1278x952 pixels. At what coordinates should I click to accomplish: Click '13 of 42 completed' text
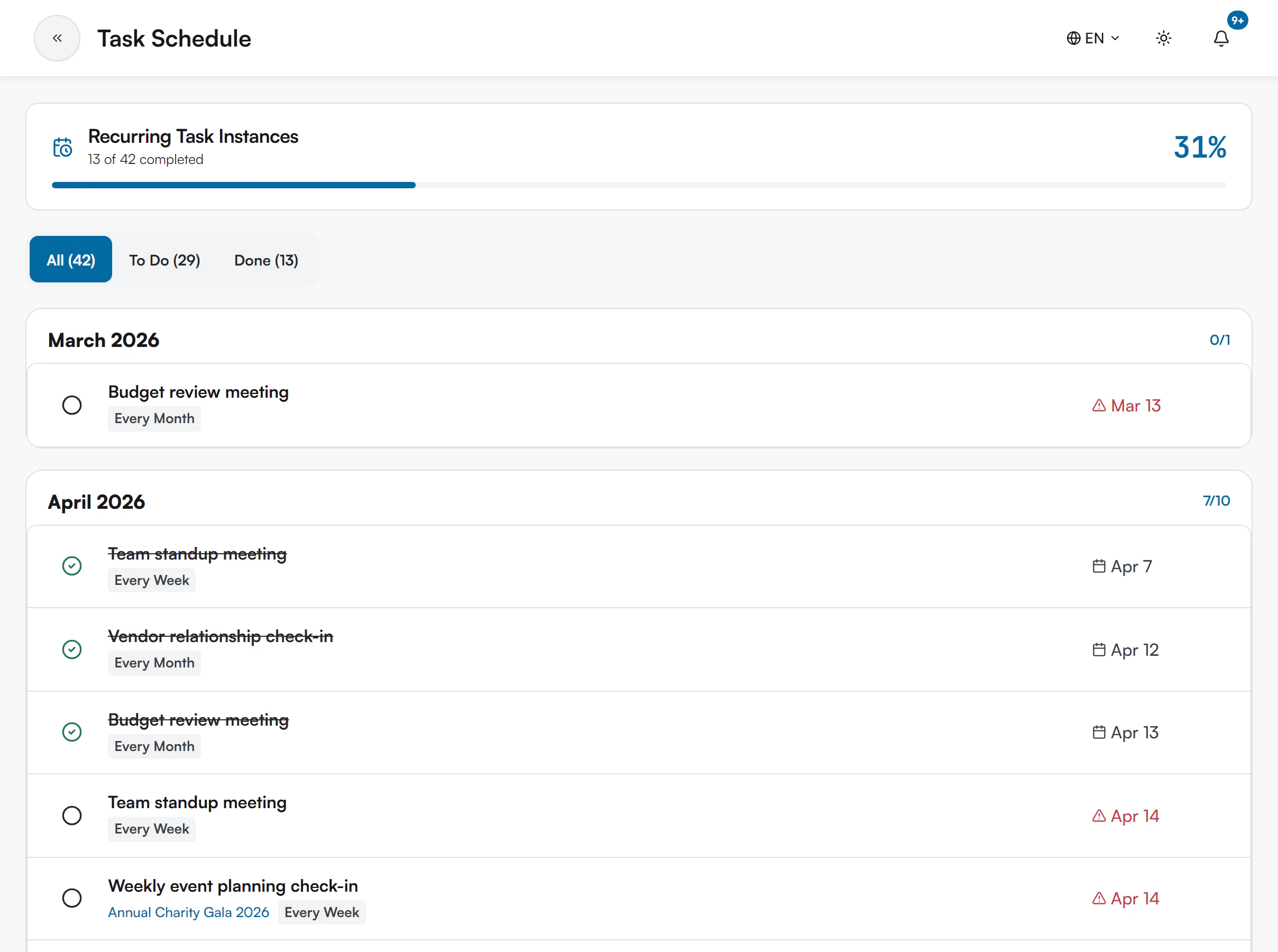(146, 160)
